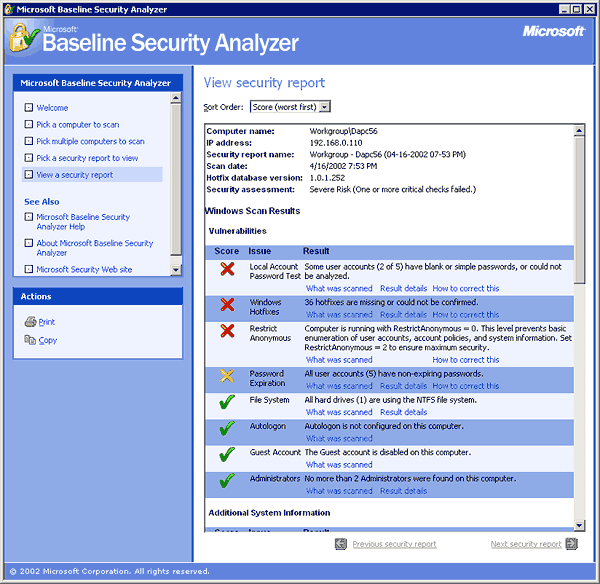
Task: Click bullet icon beside View a security report
Action: coord(29,175)
